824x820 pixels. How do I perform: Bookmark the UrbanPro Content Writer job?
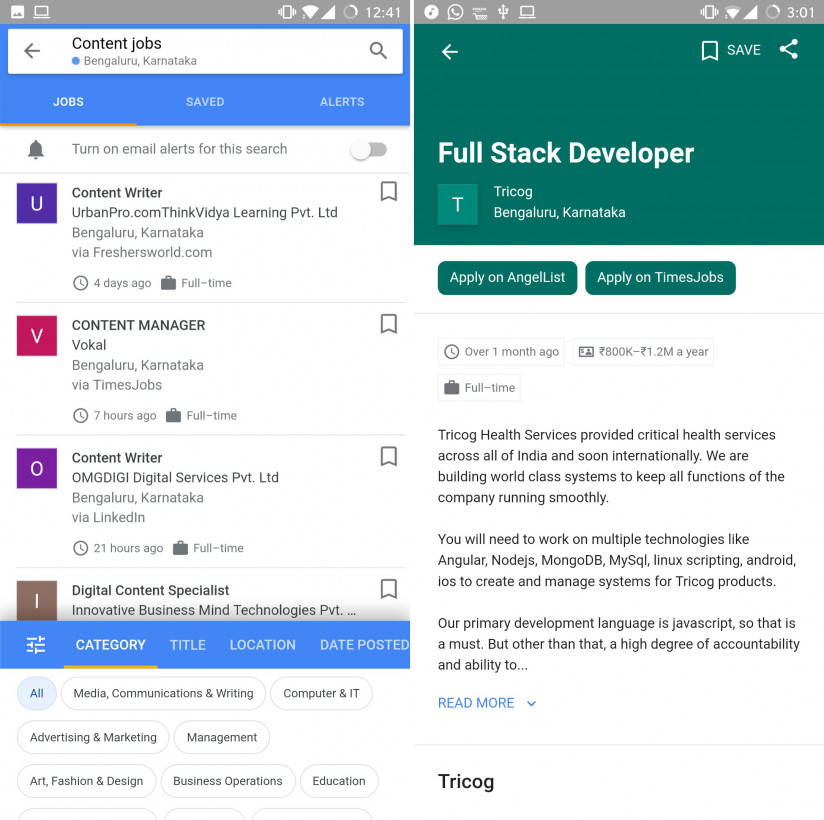[389, 191]
